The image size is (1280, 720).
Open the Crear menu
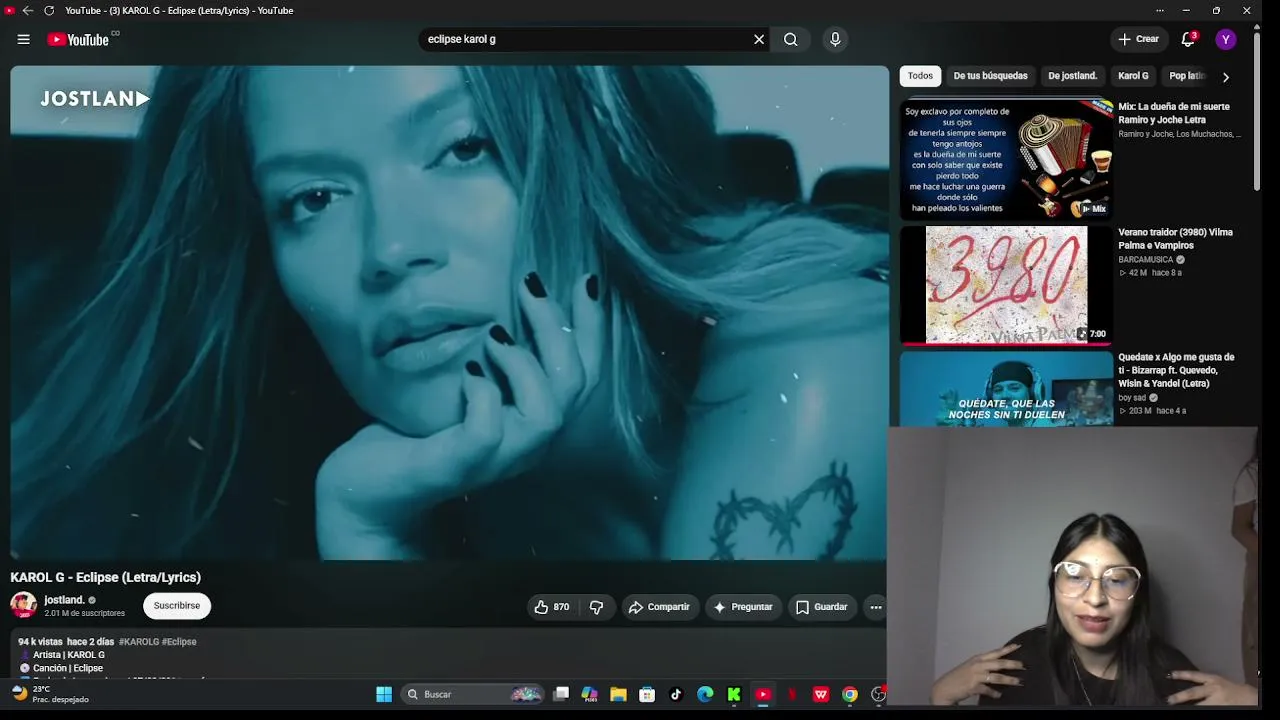1138,39
